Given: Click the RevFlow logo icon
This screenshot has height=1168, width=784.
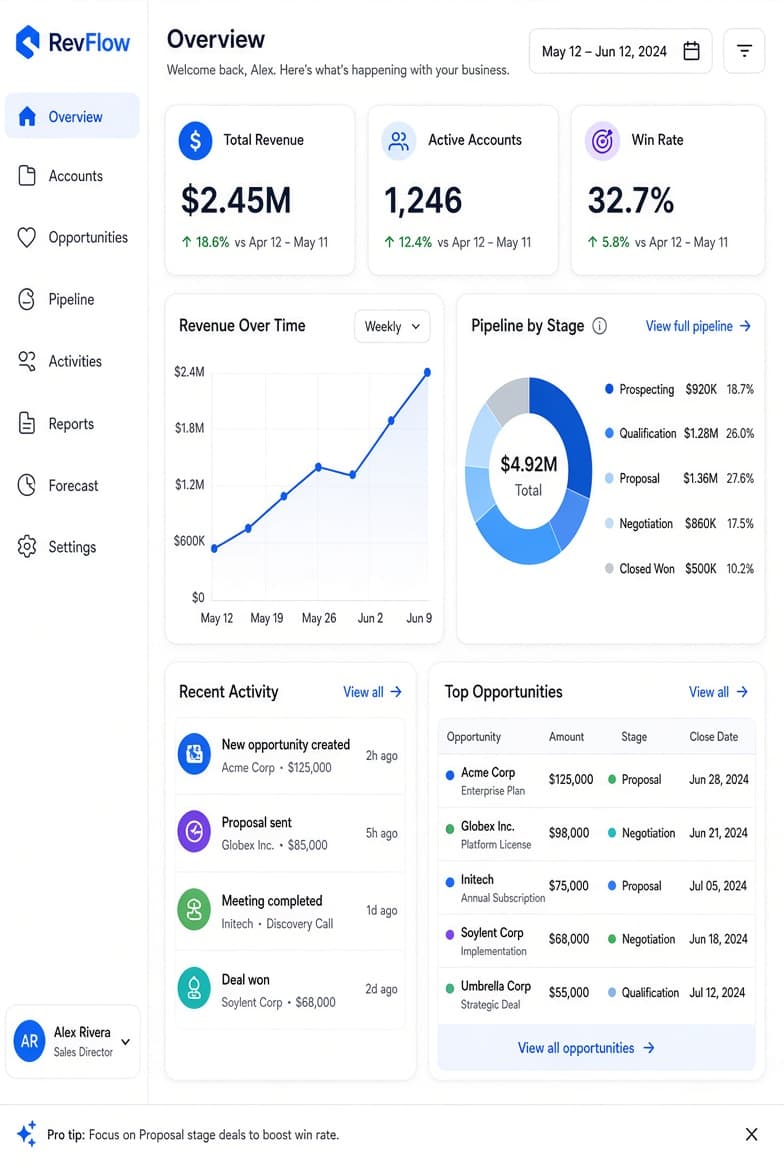Looking at the screenshot, I should click(28, 42).
